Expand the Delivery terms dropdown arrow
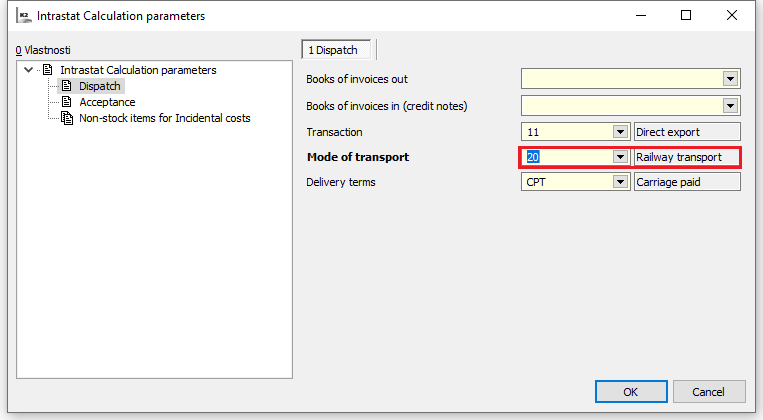763x420 pixels. (620, 182)
